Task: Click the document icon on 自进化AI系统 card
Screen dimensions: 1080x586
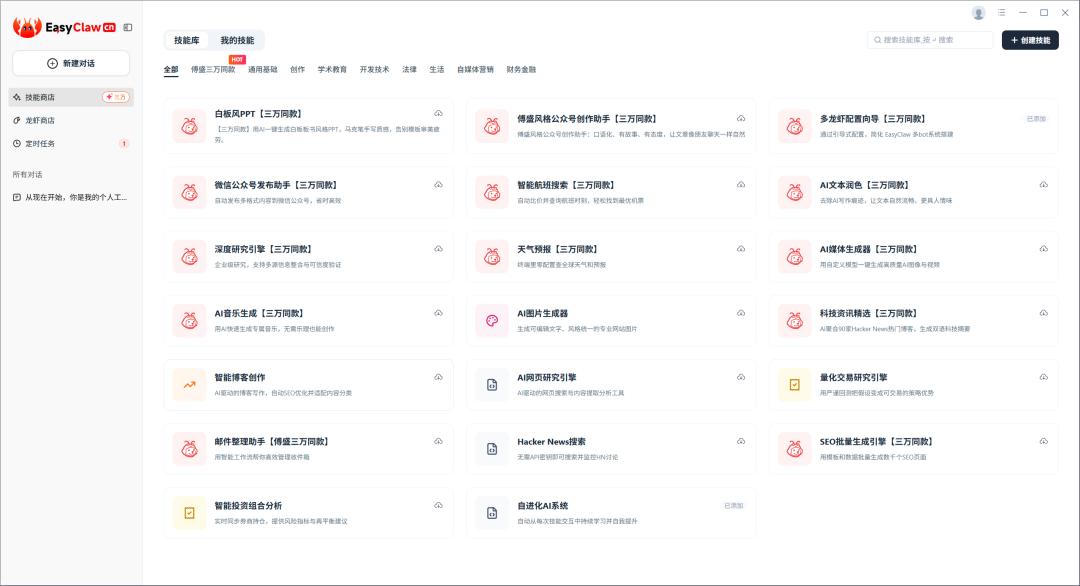Action: tap(492, 511)
